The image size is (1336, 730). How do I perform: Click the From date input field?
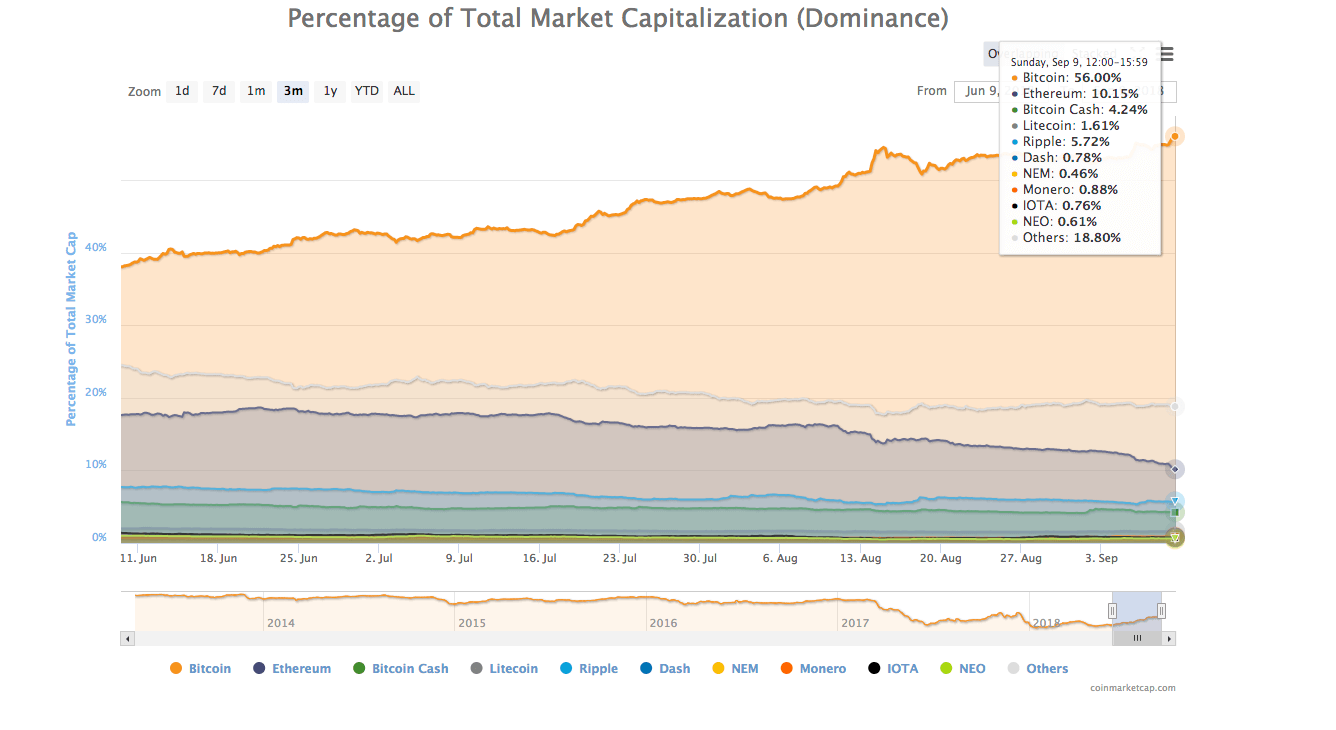click(x=977, y=92)
